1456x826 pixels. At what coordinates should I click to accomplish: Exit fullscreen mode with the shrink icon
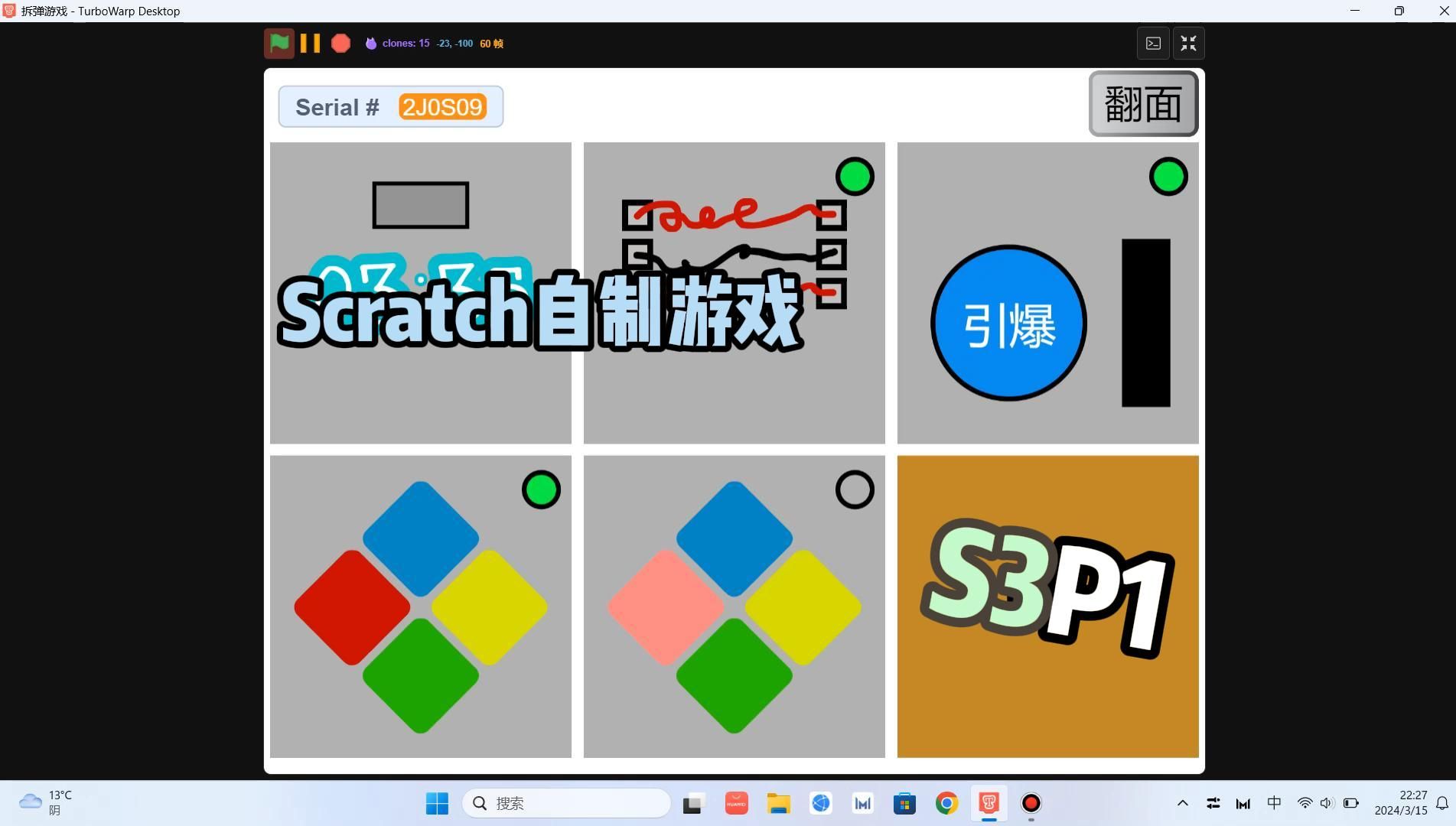[x=1188, y=44]
